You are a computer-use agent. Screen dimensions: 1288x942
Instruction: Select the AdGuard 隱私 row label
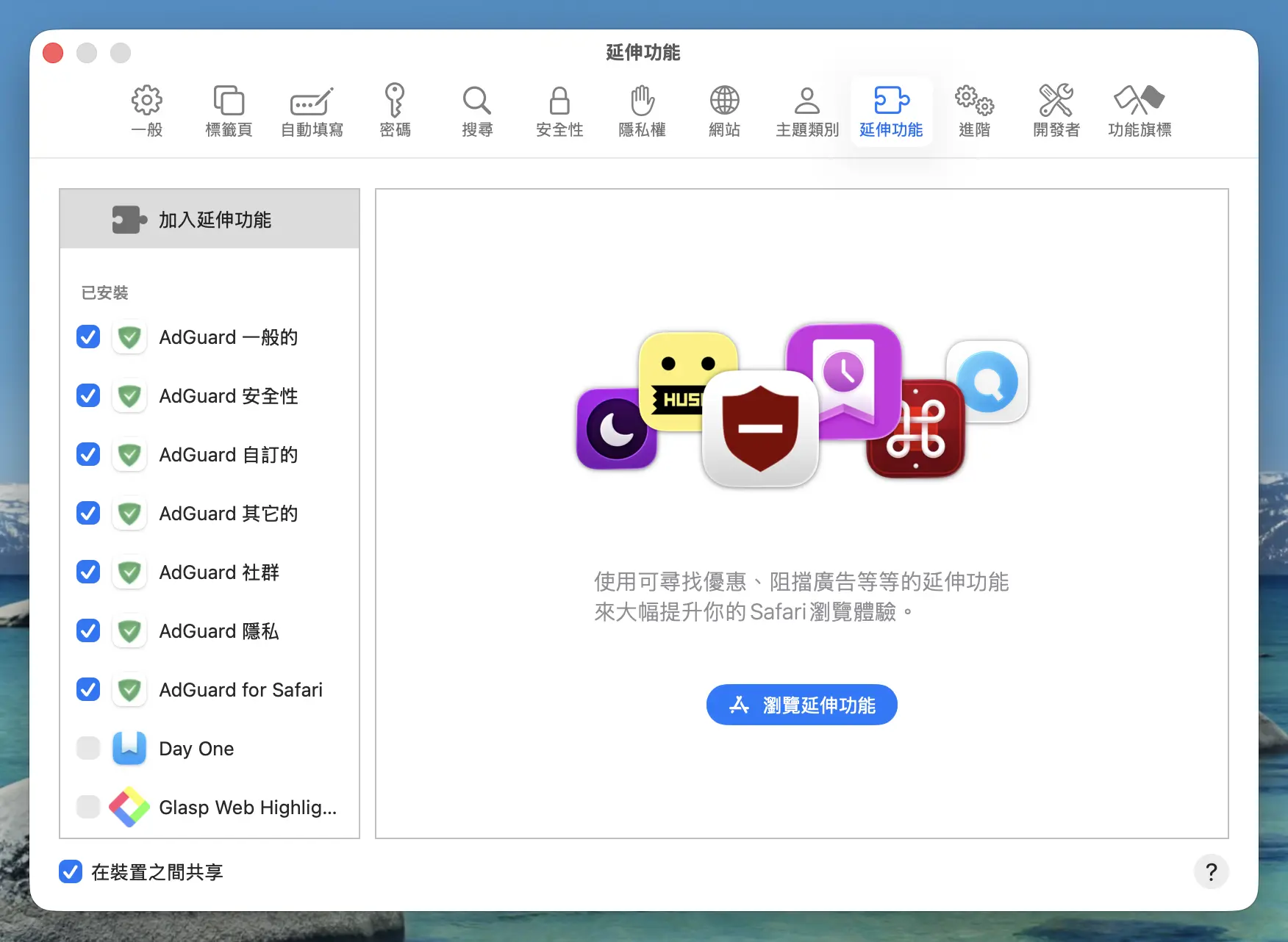tap(219, 631)
